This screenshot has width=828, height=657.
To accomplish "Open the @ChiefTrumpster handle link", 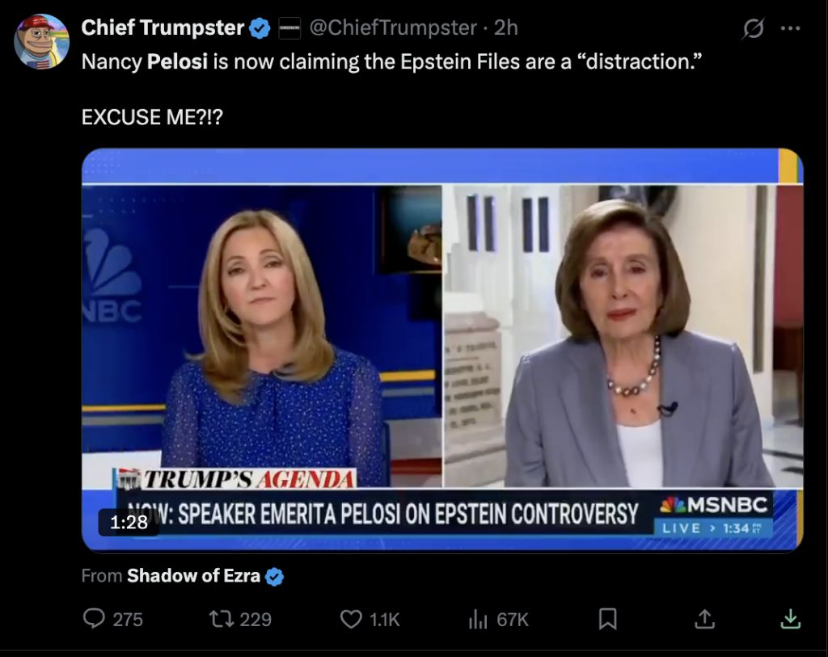I will [393, 27].
